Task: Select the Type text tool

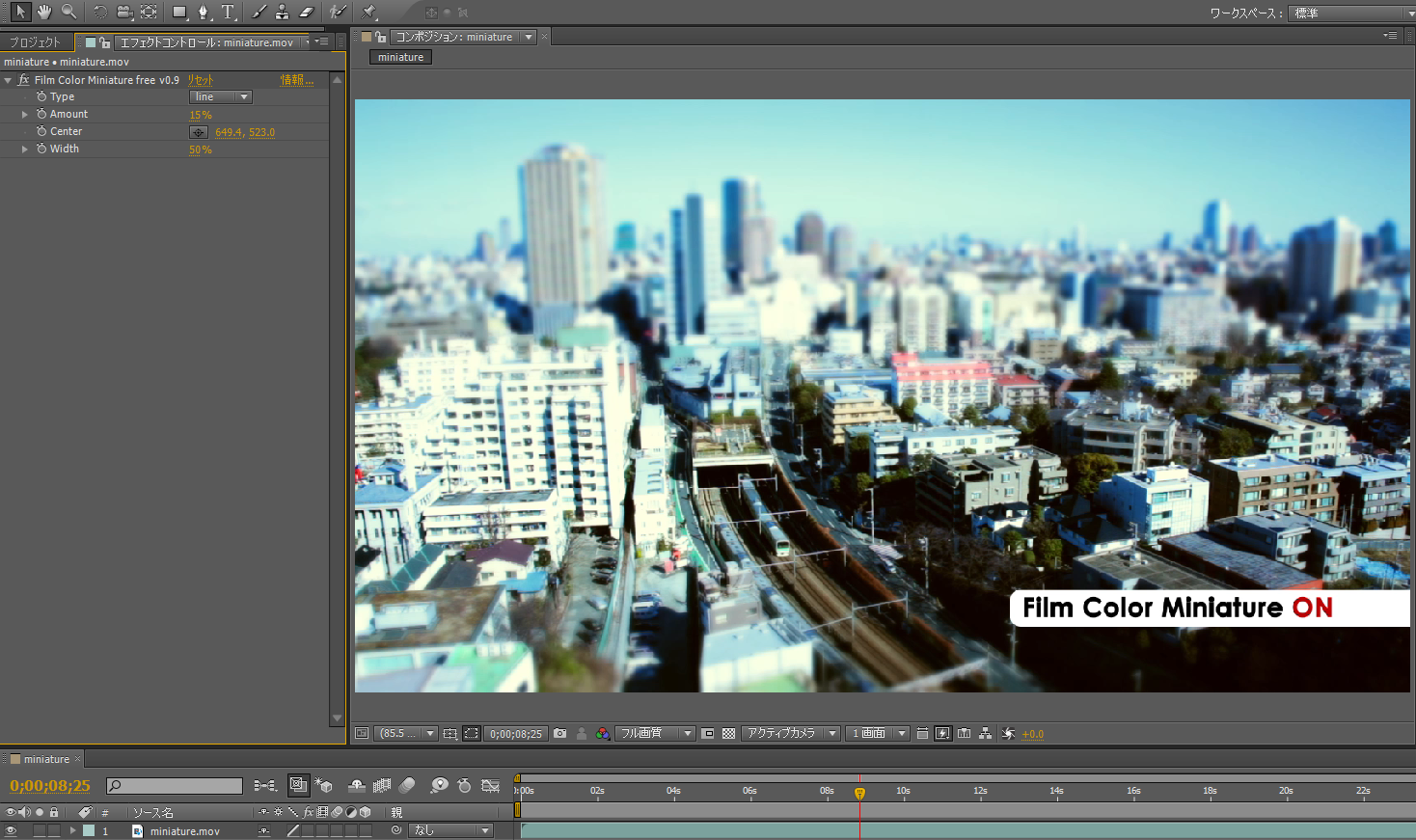Action: pos(228,12)
